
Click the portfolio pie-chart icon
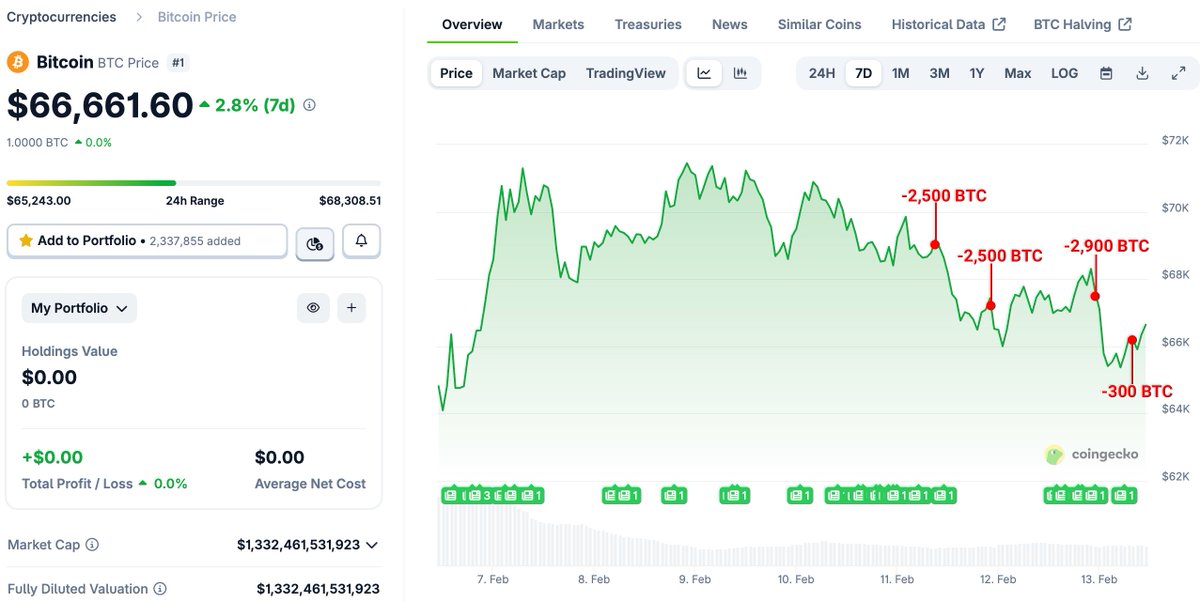(x=315, y=240)
